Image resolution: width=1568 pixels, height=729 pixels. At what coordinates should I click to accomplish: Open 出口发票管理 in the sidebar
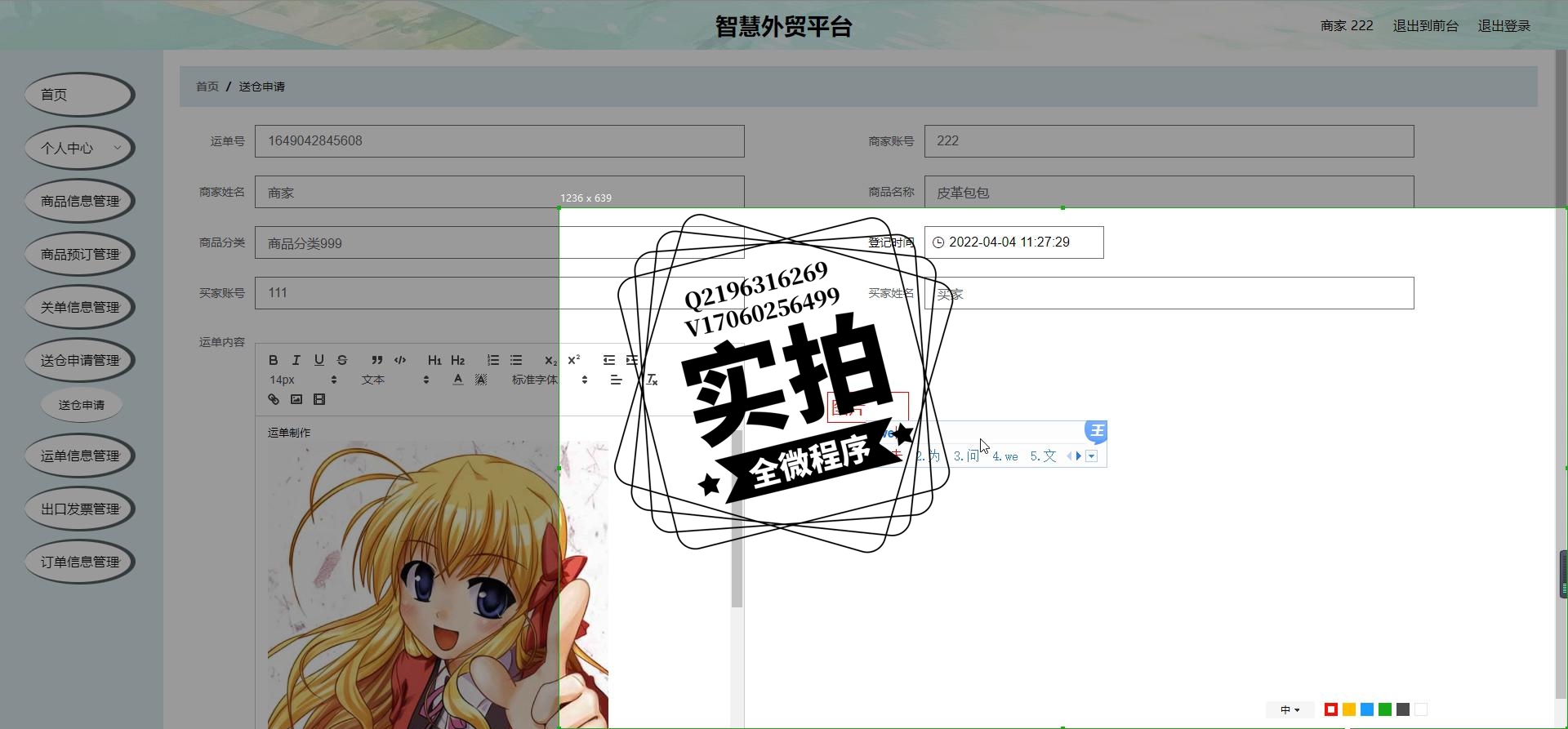79,509
